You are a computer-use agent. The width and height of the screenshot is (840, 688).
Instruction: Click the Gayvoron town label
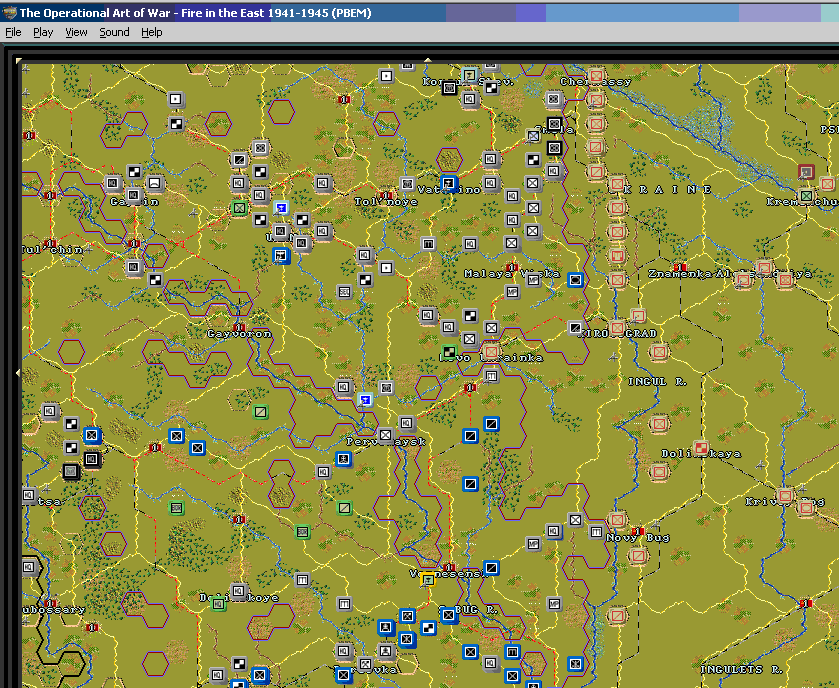(x=239, y=334)
